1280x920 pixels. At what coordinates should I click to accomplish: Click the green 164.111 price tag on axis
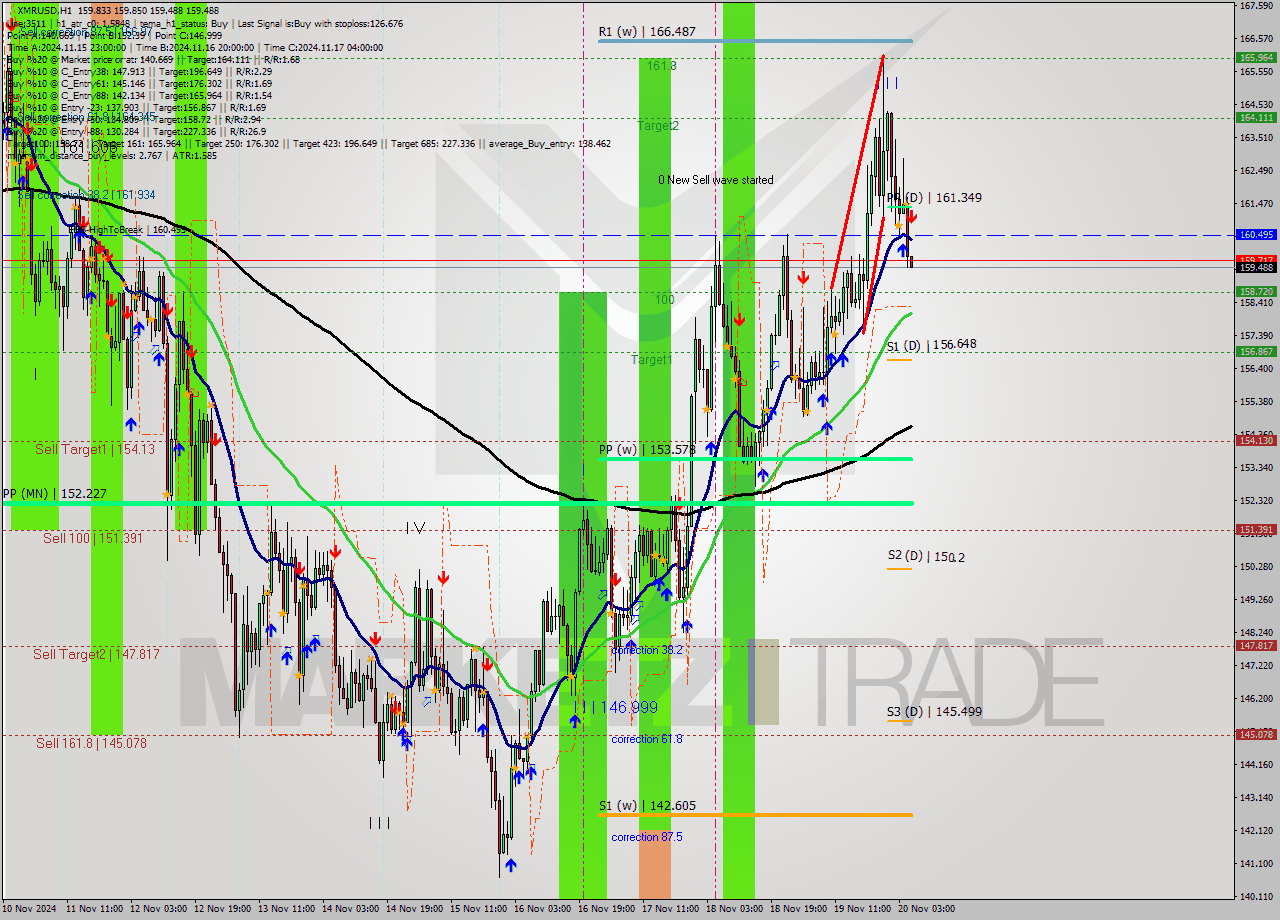pos(1256,117)
